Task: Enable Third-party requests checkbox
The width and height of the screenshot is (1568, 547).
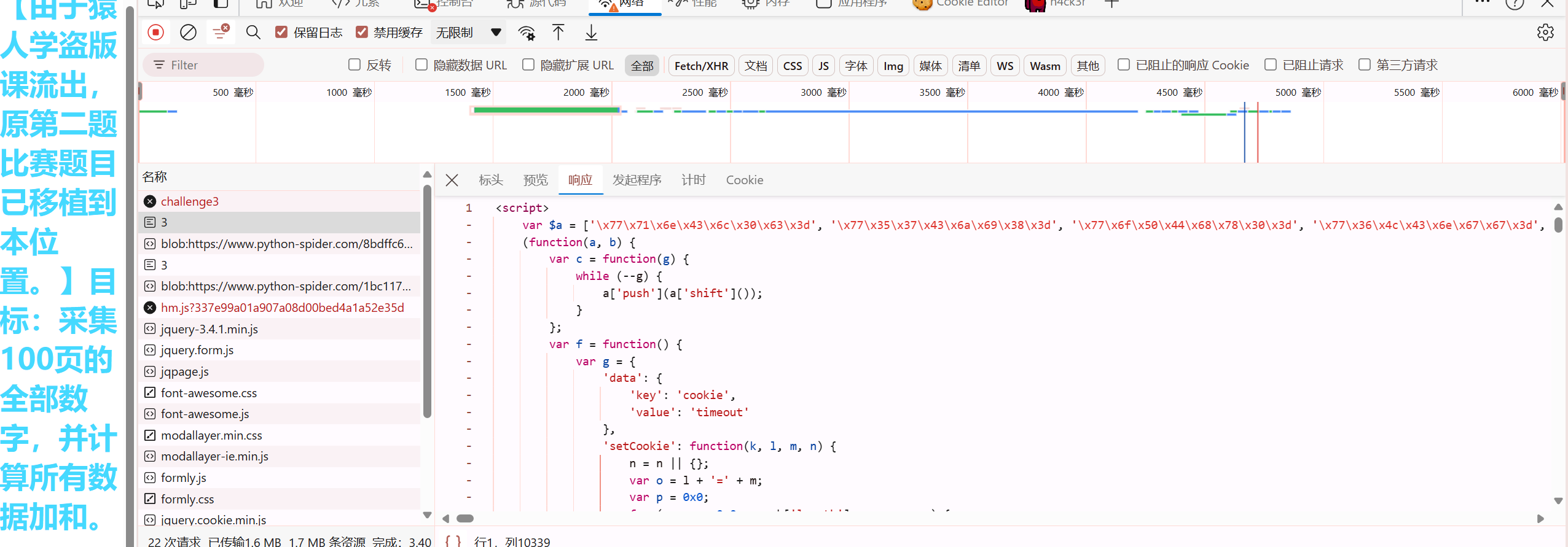Action: click(x=1365, y=64)
